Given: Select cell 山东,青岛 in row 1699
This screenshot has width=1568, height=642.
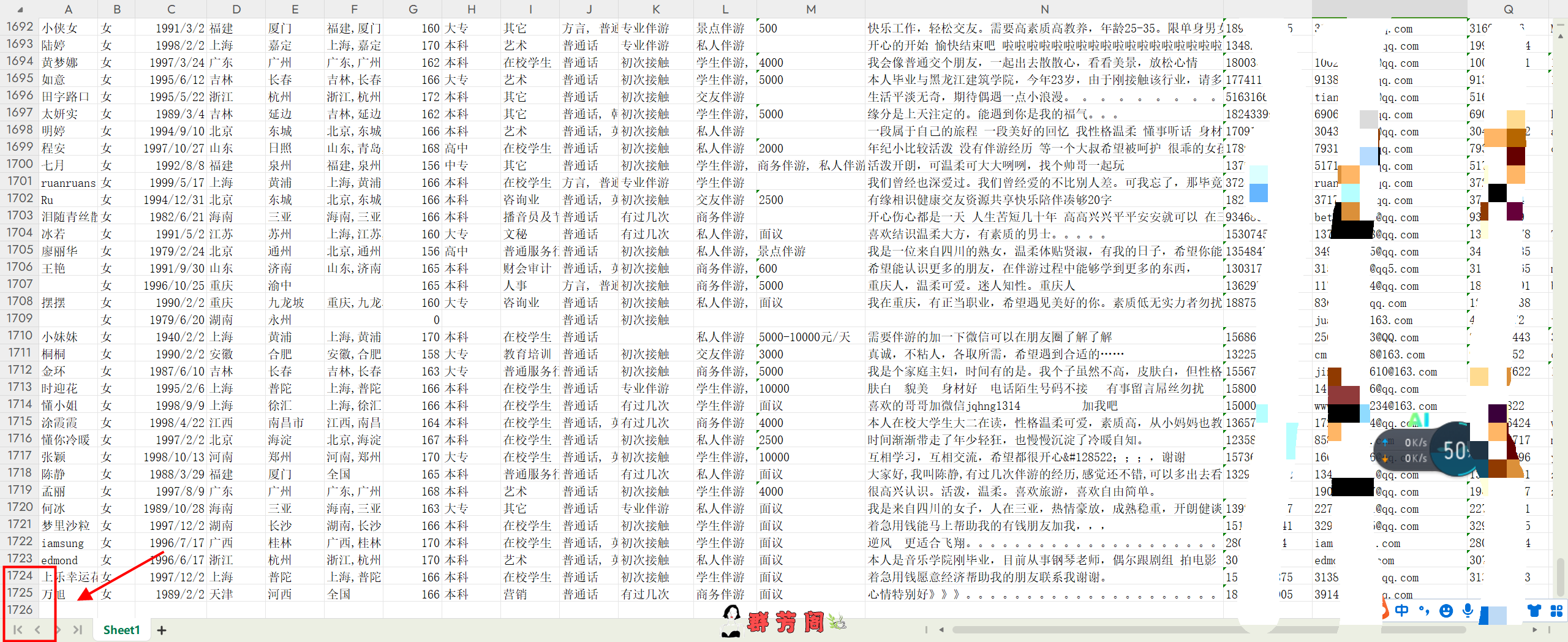Looking at the screenshot, I should coord(354,148).
